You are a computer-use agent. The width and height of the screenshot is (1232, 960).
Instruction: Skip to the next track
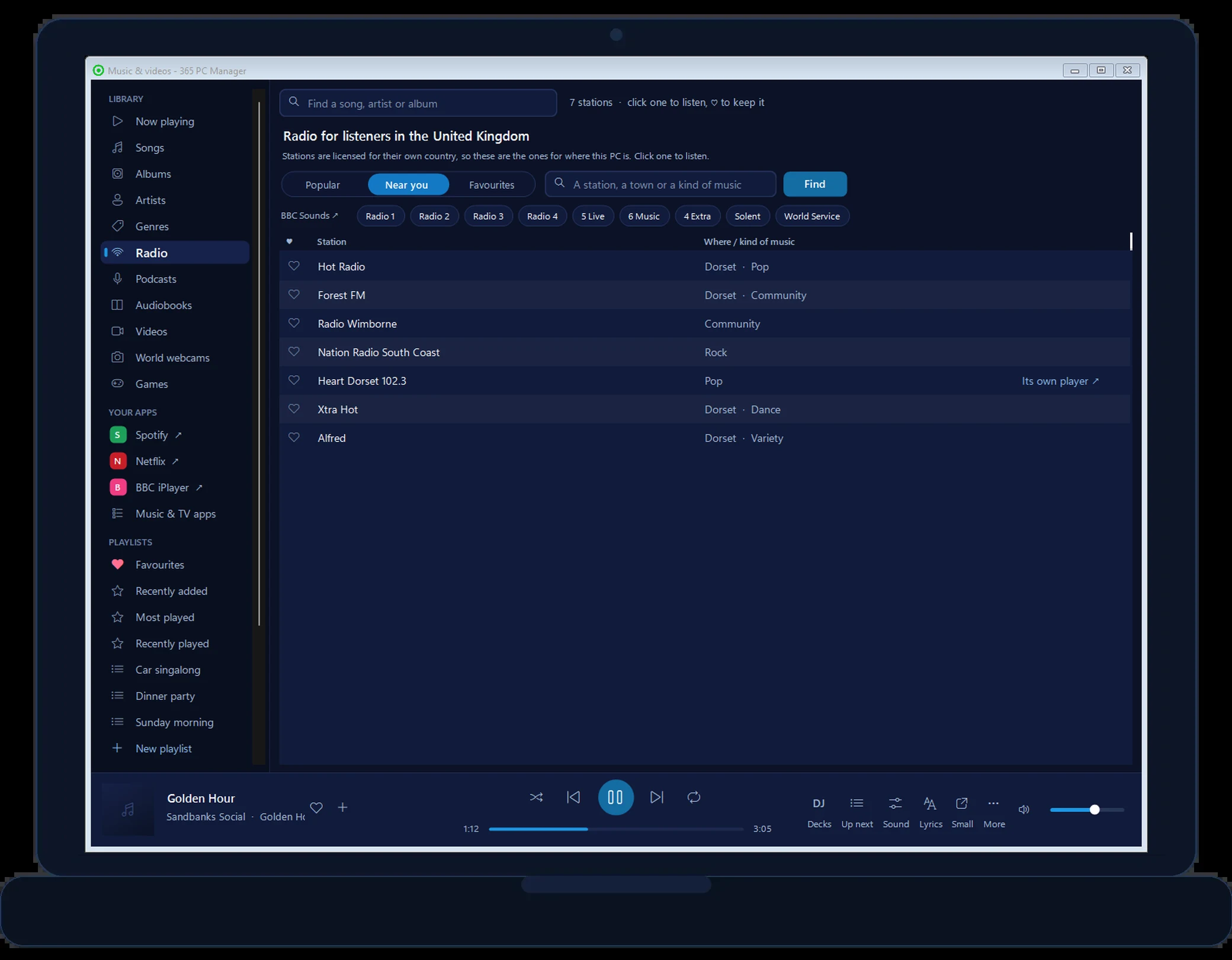(657, 797)
